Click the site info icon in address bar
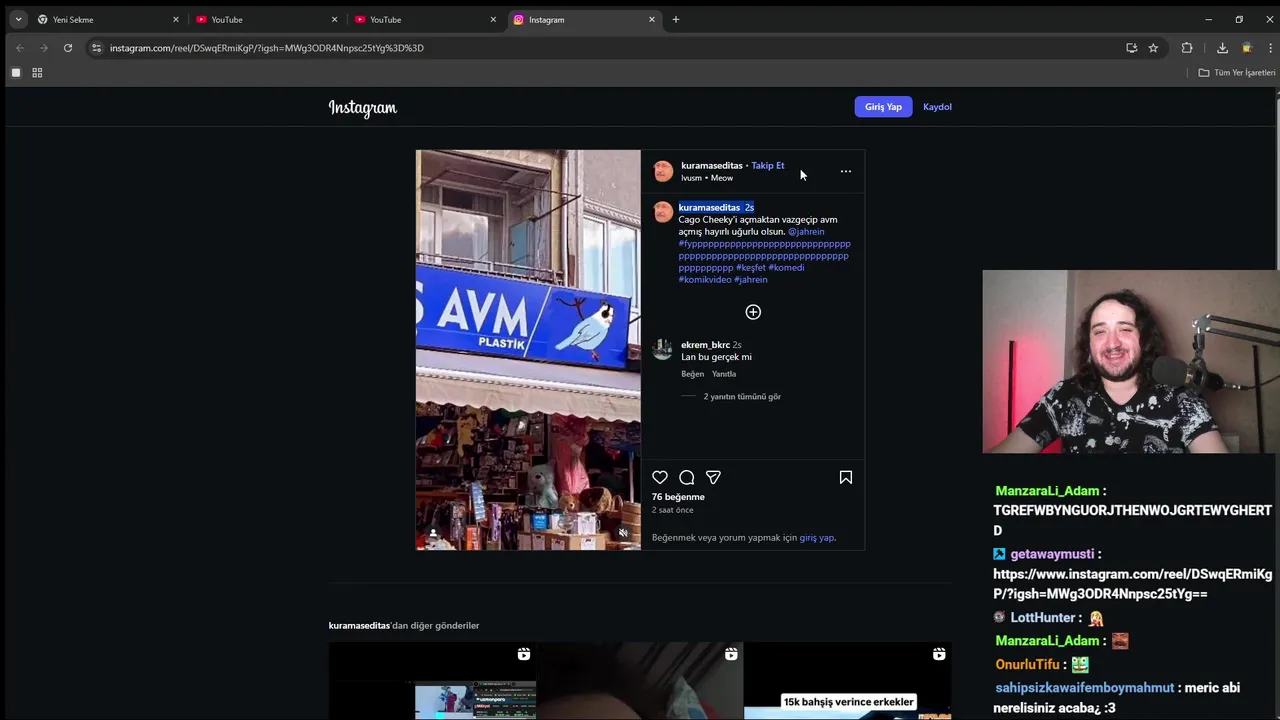This screenshot has width=1280, height=720. [96, 48]
